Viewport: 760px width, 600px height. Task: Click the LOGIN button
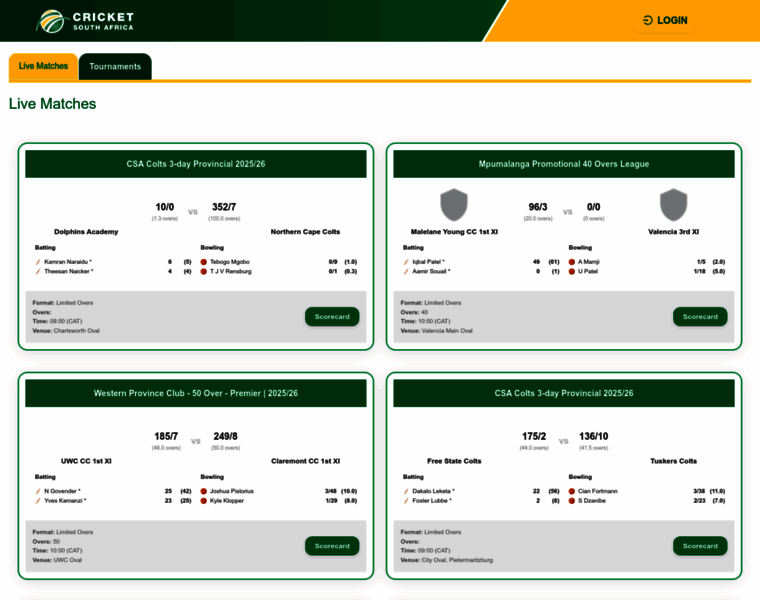point(665,20)
